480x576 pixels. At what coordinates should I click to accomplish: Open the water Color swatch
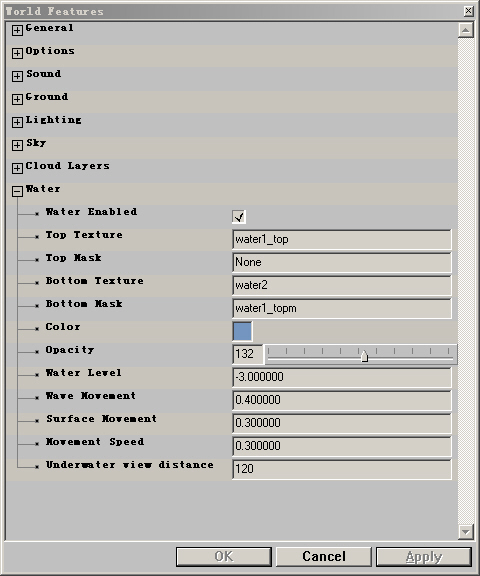click(242, 331)
